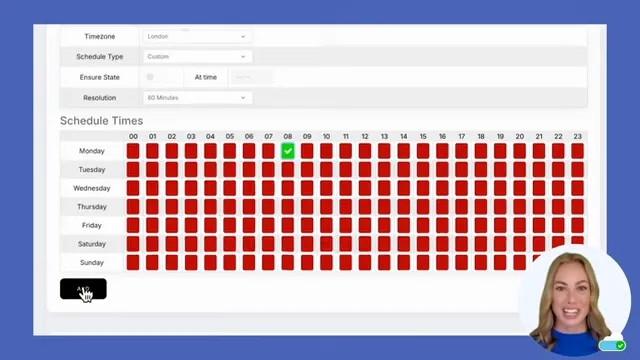Toggle the Monday 23 schedule slot
Screen dimensions: 640x360
coord(578,151)
